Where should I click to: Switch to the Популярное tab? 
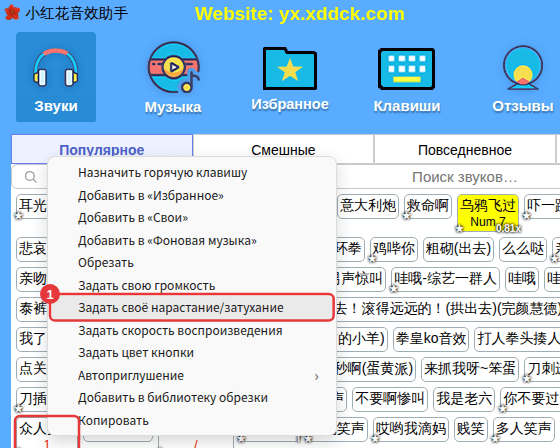(102, 149)
